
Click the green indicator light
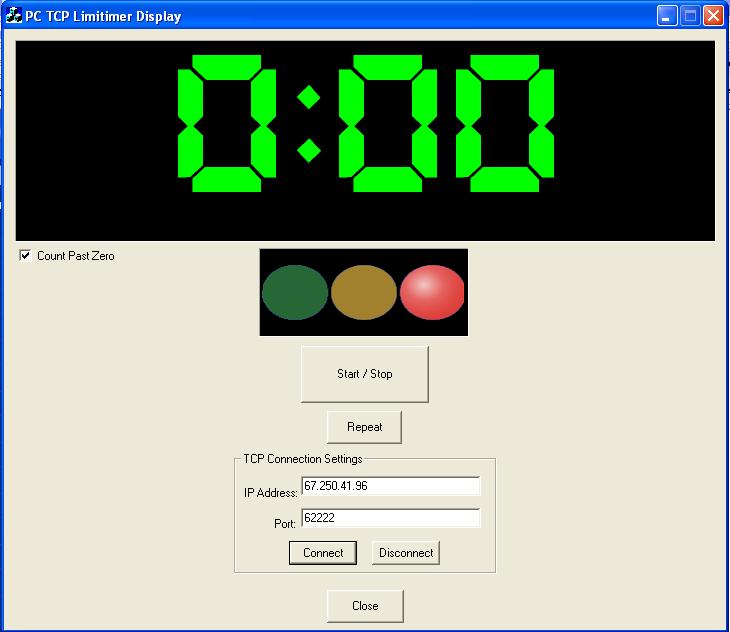pos(295,292)
